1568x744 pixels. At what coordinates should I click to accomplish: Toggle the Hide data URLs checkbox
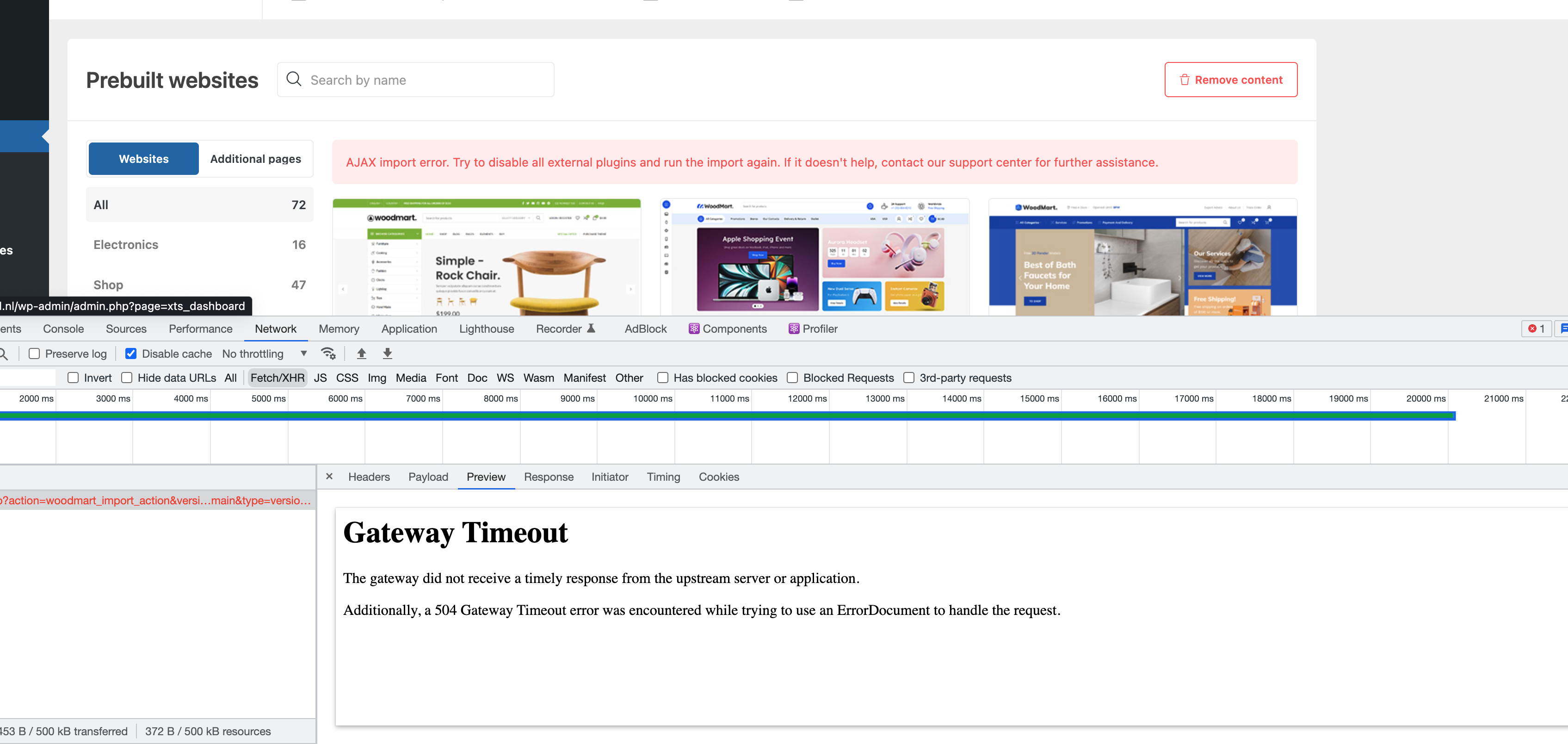(x=127, y=378)
